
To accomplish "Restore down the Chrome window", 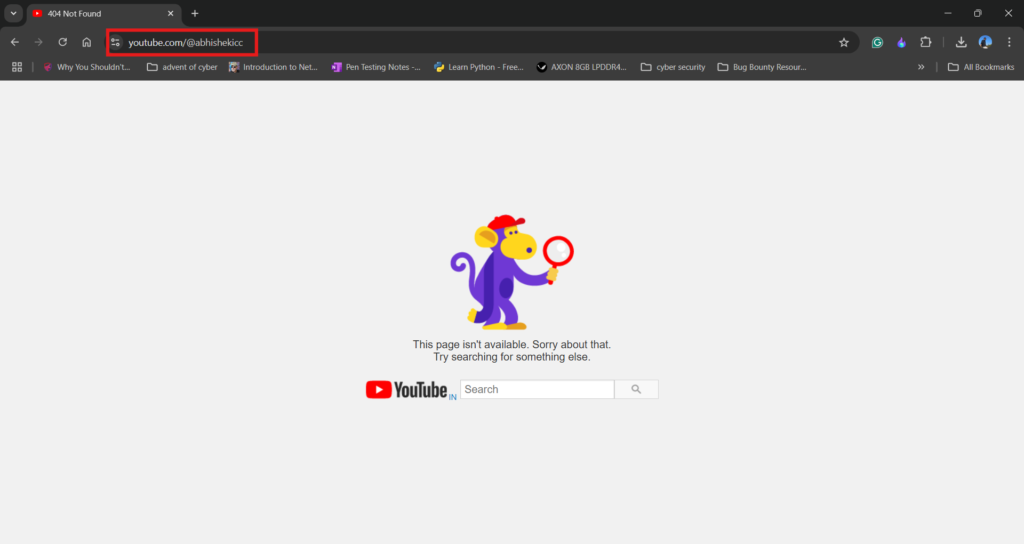I will tap(978, 13).
